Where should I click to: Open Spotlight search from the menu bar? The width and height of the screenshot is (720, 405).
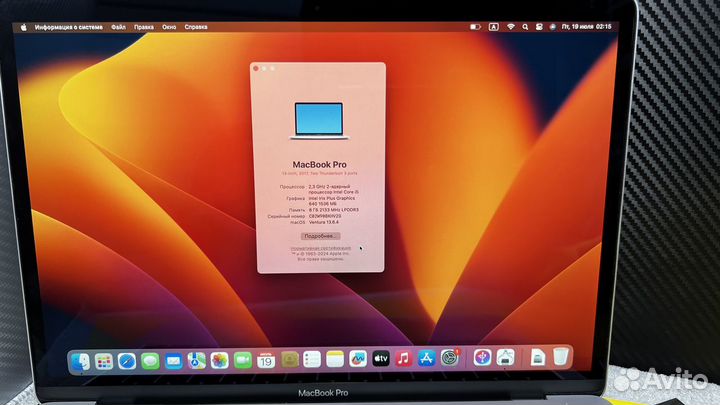tap(525, 27)
